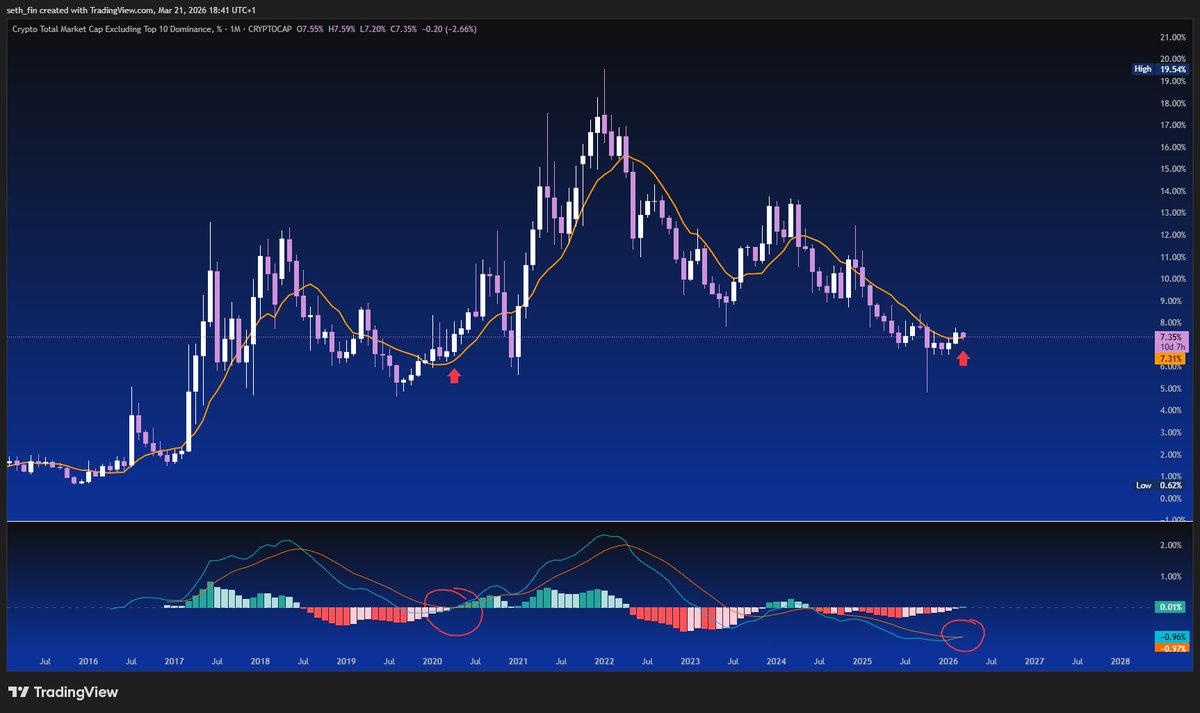
Task: Click the orange moving average label 7.31%
Action: coord(1170,358)
